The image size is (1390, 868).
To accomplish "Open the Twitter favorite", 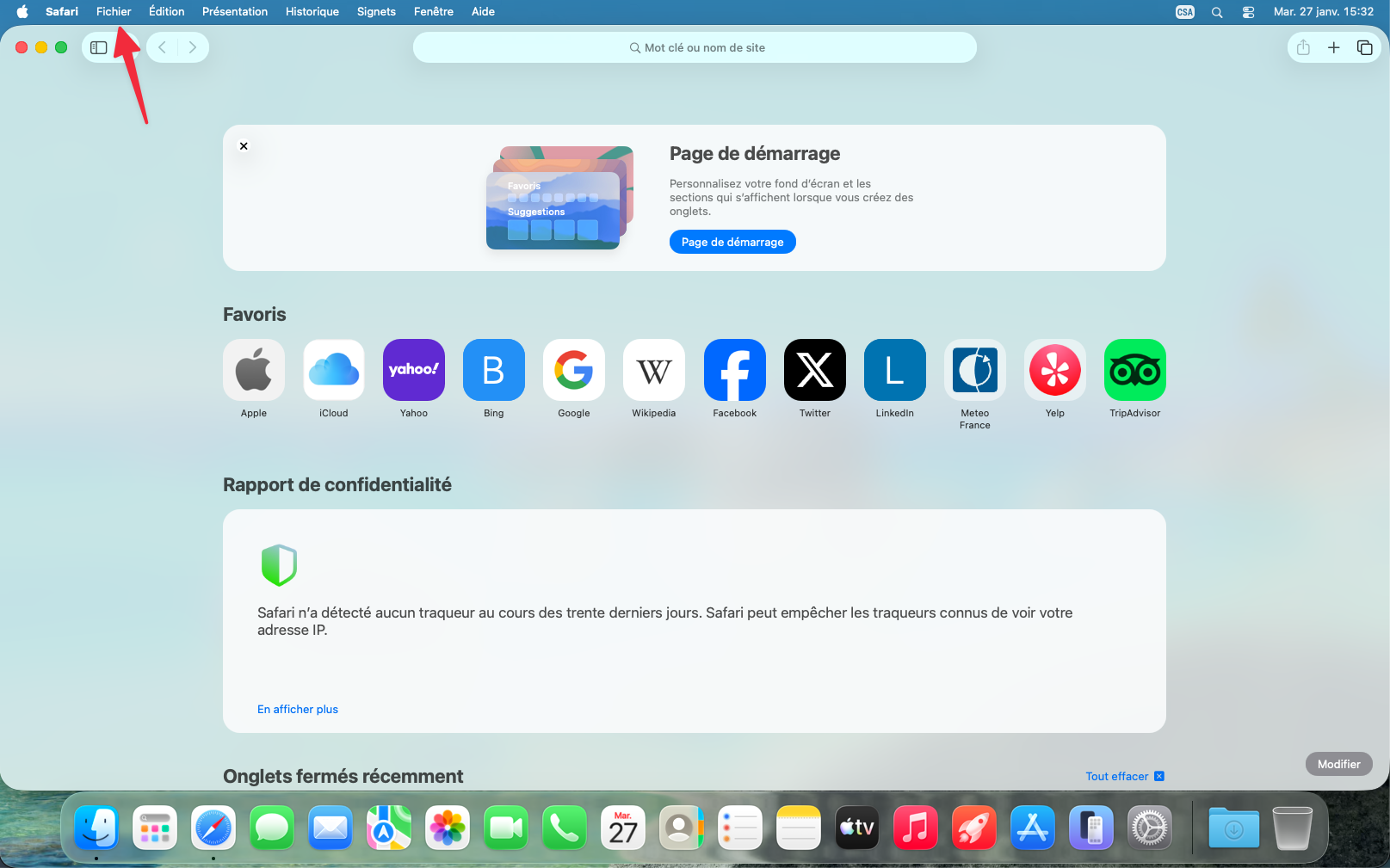I will (x=815, y=370).
